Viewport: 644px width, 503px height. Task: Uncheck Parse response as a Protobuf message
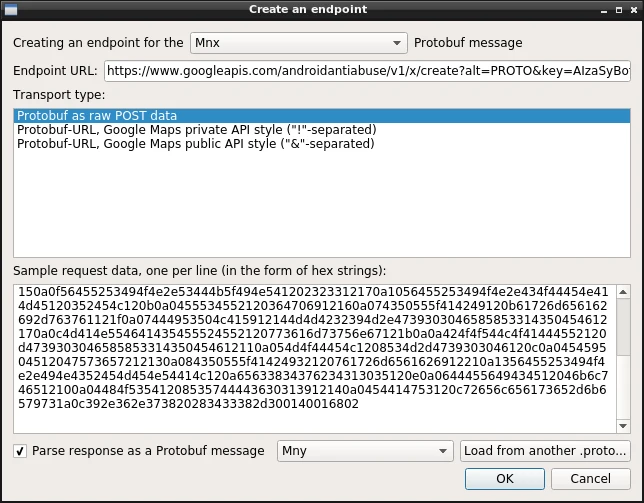tap(20, 451)
